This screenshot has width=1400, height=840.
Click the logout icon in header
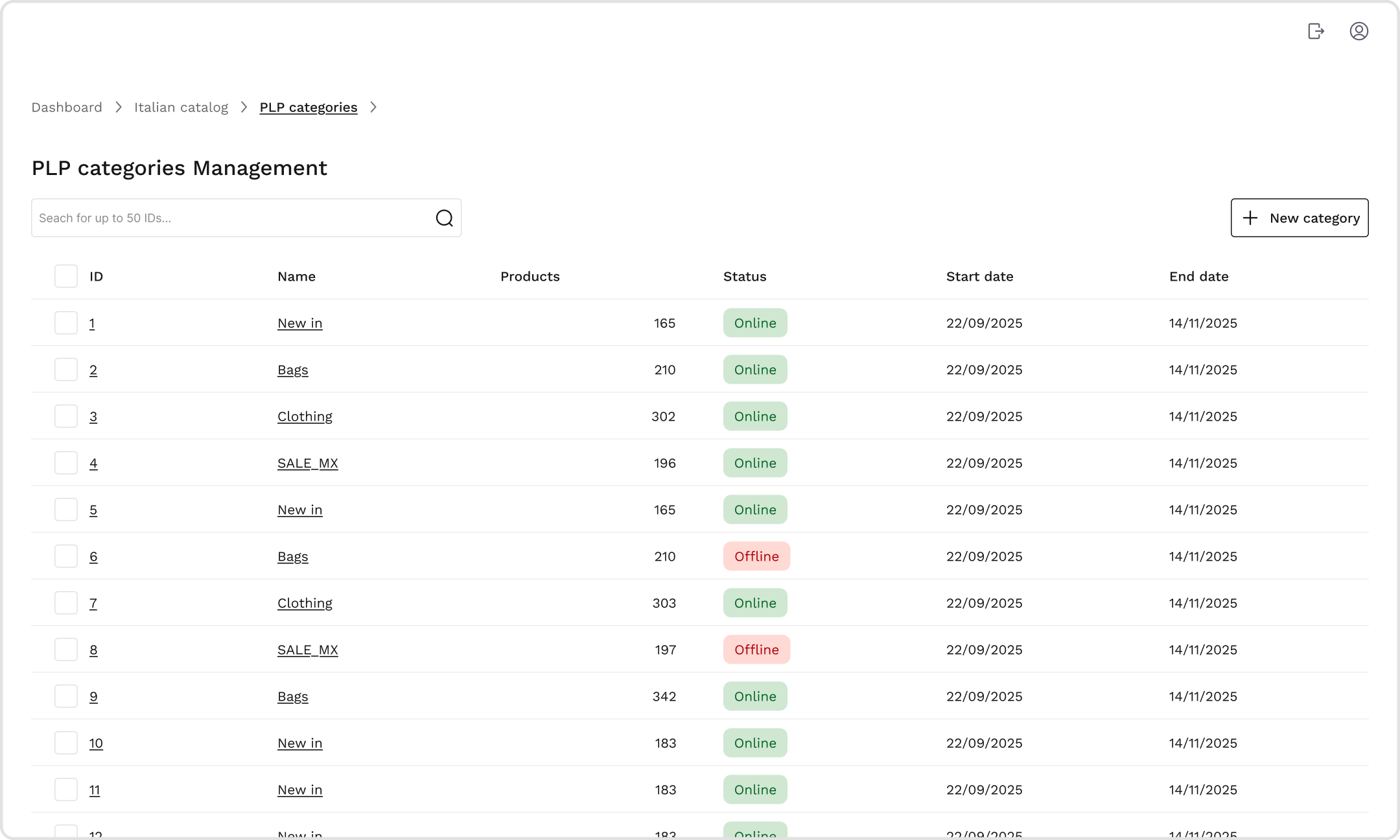tap(1316, 31)
